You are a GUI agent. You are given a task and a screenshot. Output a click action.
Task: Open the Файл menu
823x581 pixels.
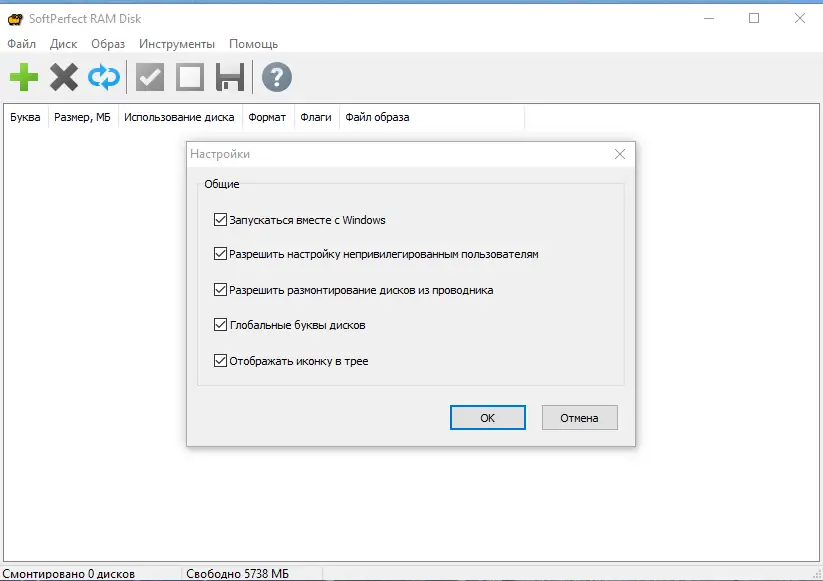(x=24, y=44)
